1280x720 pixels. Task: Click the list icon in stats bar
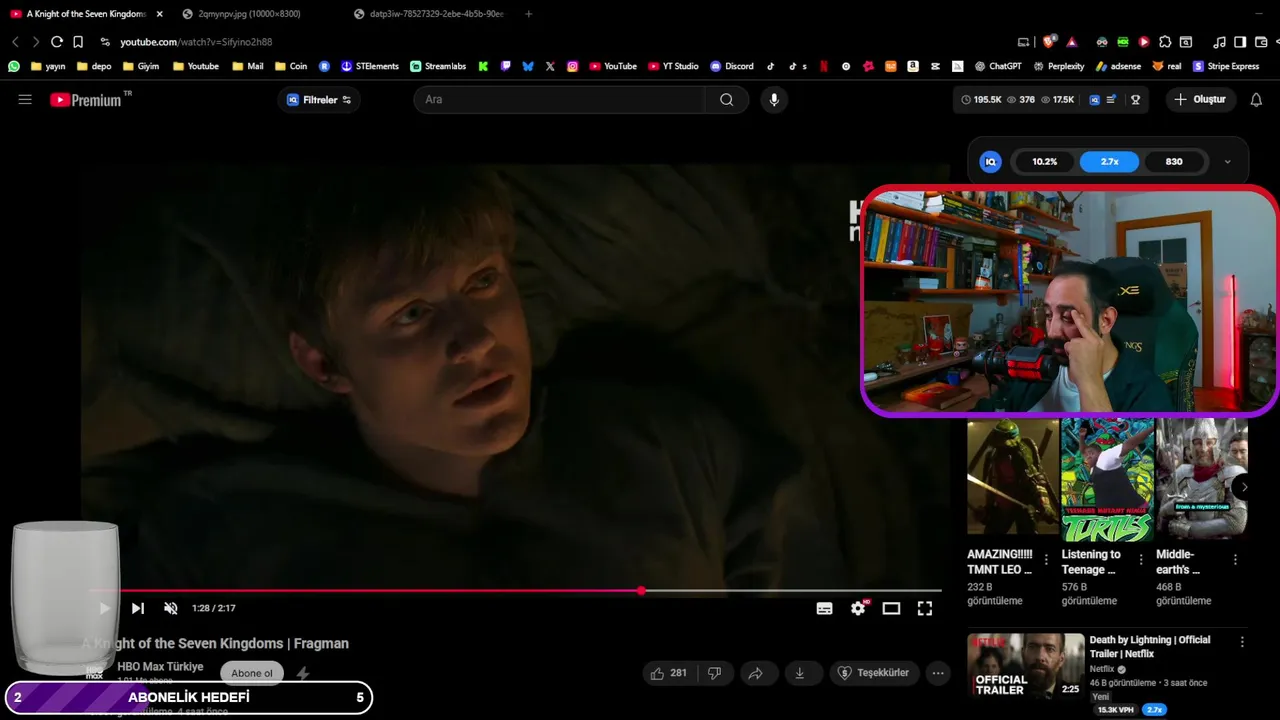point(1111,100)
